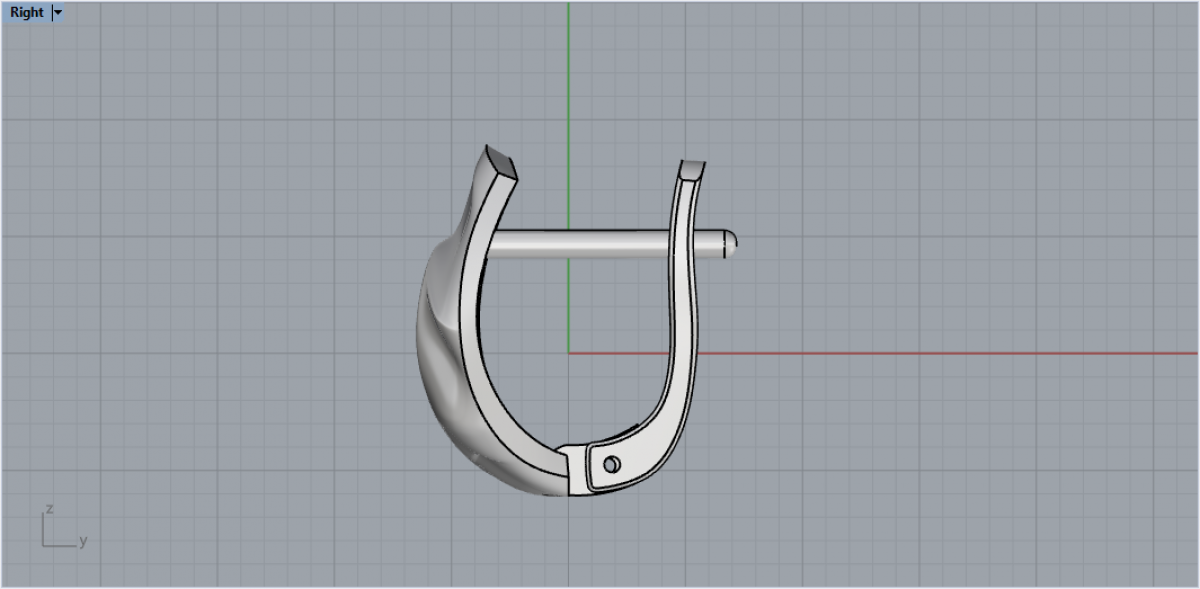Select the horizontal pin of the earring

[x=608, y=245]
